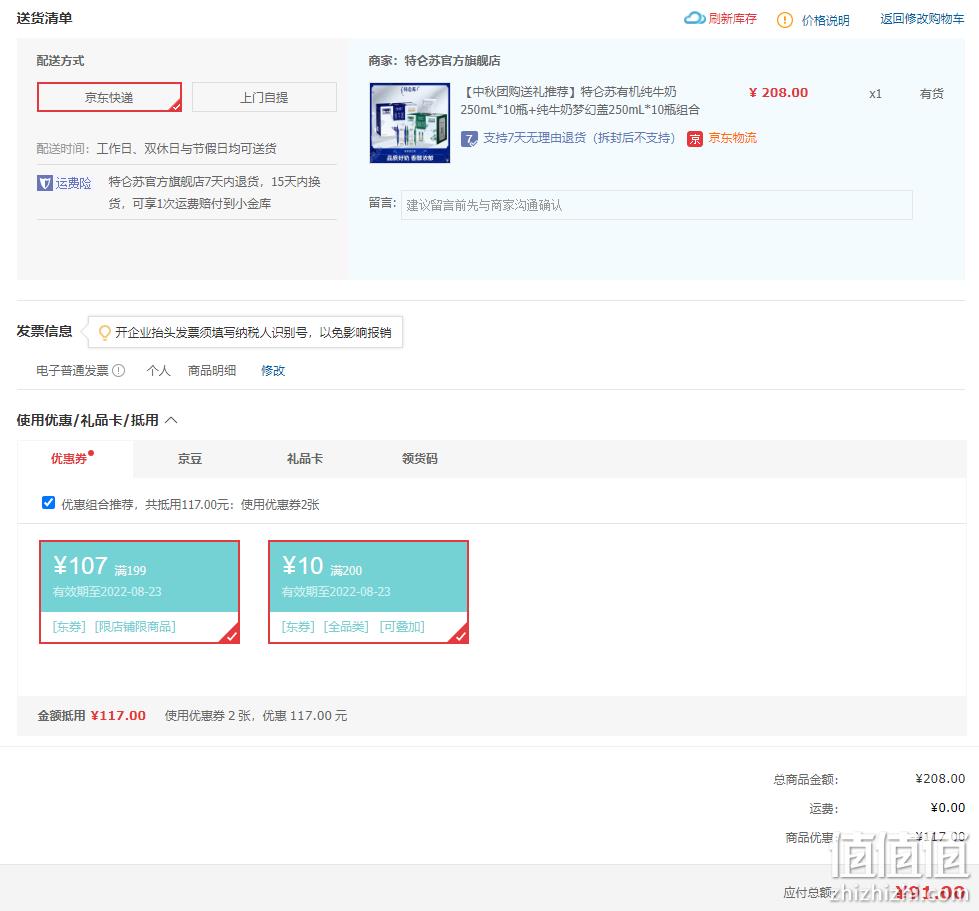Screen dimensions: 979x911
Task: Click the product price ¥208.00
Action: [x=778, y=92]
